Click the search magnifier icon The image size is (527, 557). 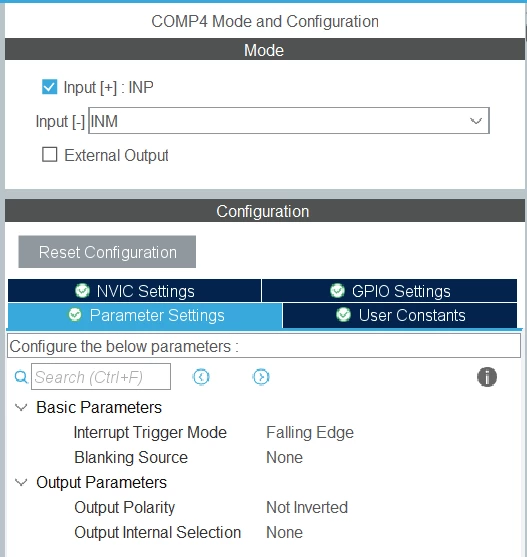point(21,377)
